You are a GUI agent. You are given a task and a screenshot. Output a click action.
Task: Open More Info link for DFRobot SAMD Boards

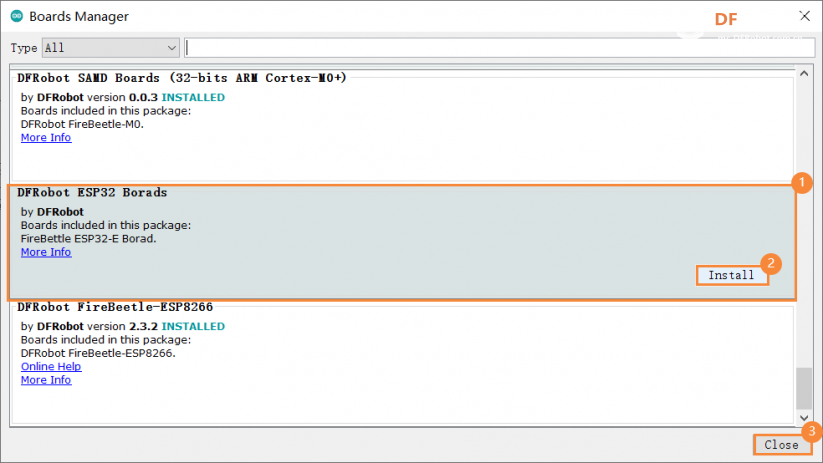click(x=46, y=138)
